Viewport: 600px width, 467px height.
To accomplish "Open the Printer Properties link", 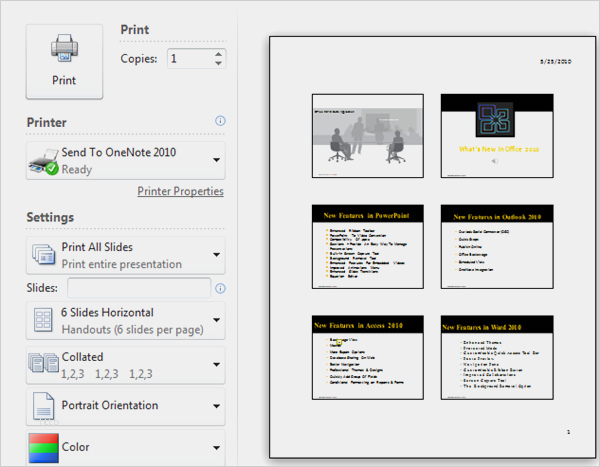I will click(x=180, y=191).
